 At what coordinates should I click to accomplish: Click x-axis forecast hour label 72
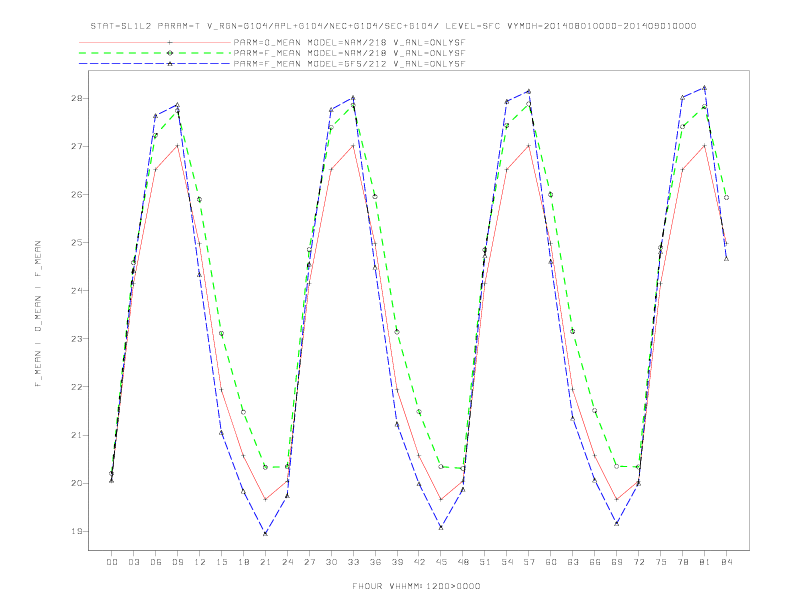[x=639, y=562]
